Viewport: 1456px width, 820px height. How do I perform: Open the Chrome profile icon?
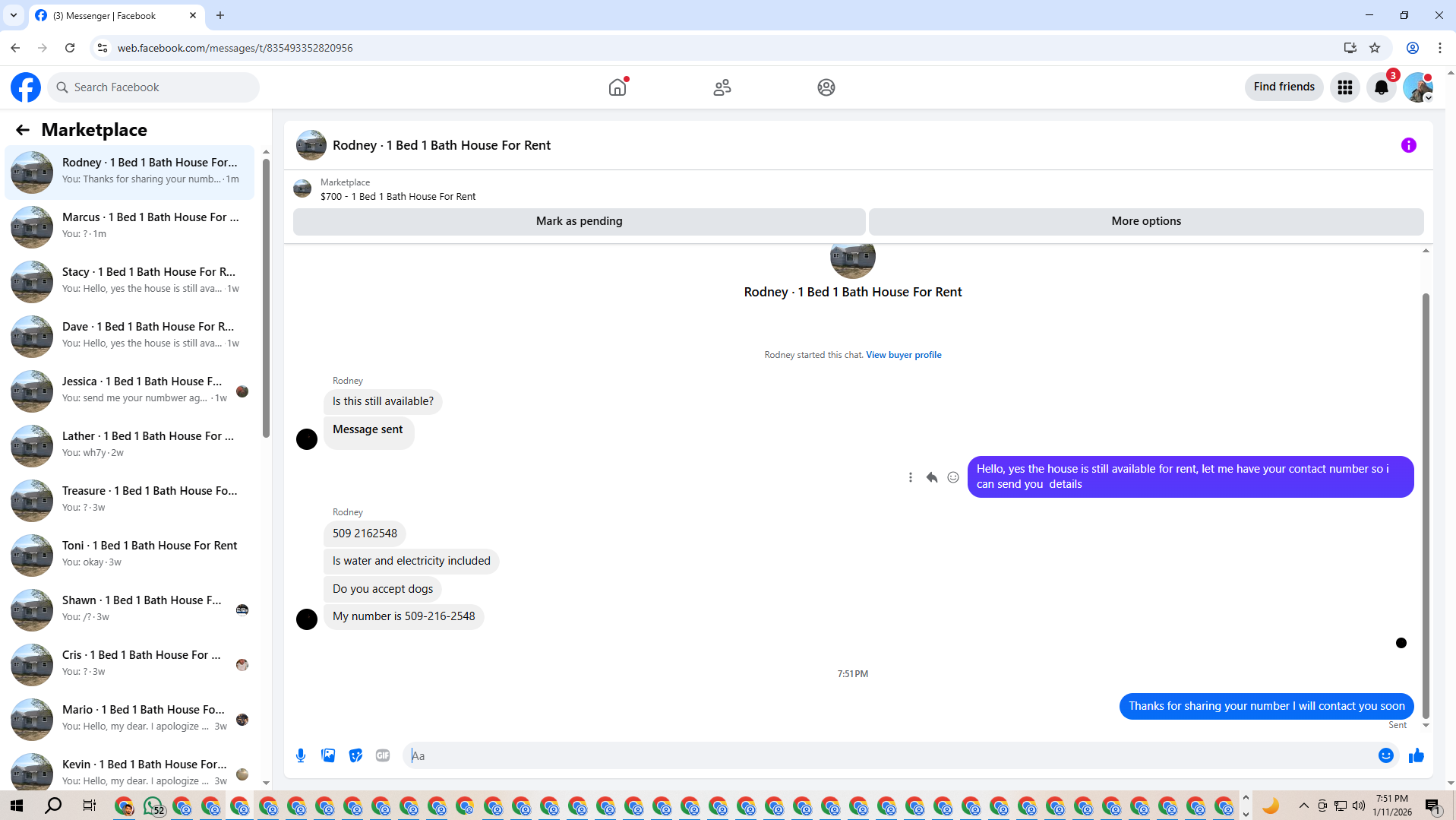[1413, 48]
